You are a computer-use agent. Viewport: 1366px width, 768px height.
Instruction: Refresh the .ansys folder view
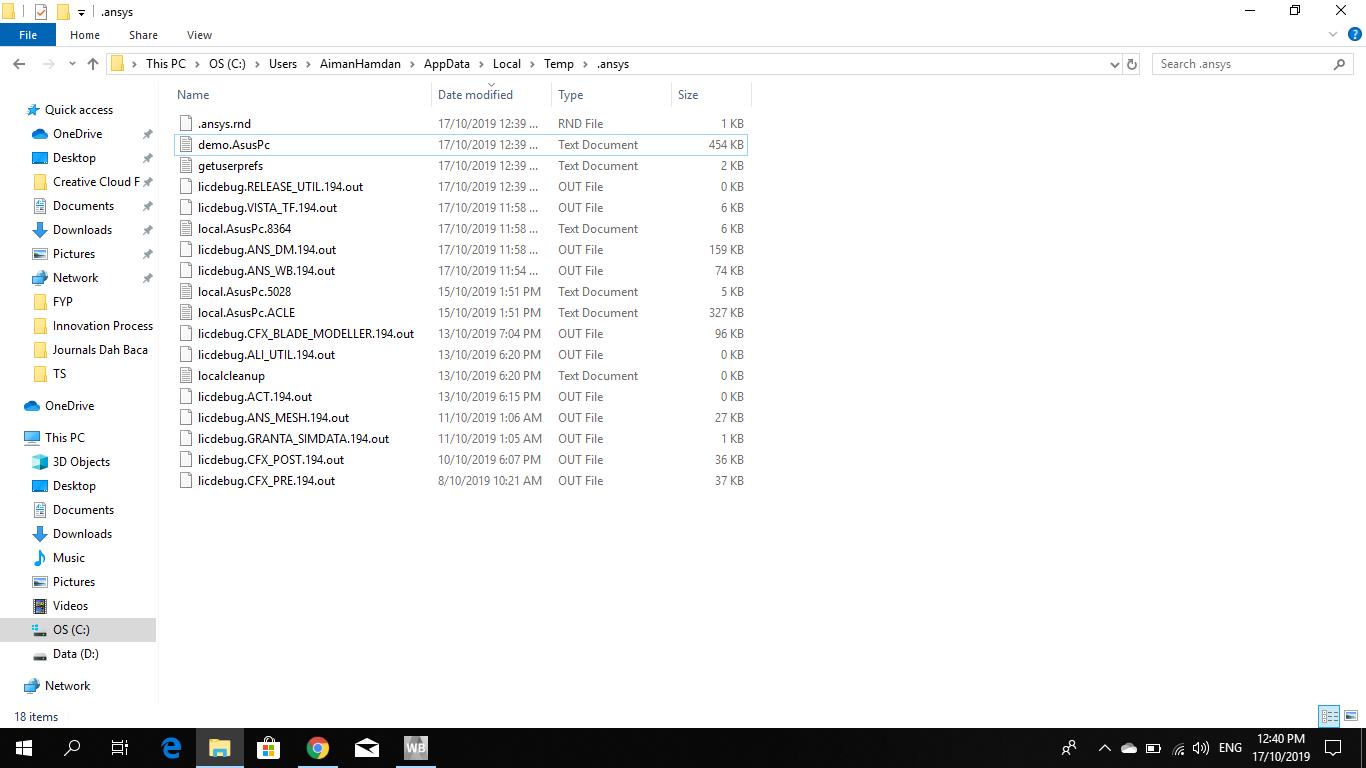1132,64
